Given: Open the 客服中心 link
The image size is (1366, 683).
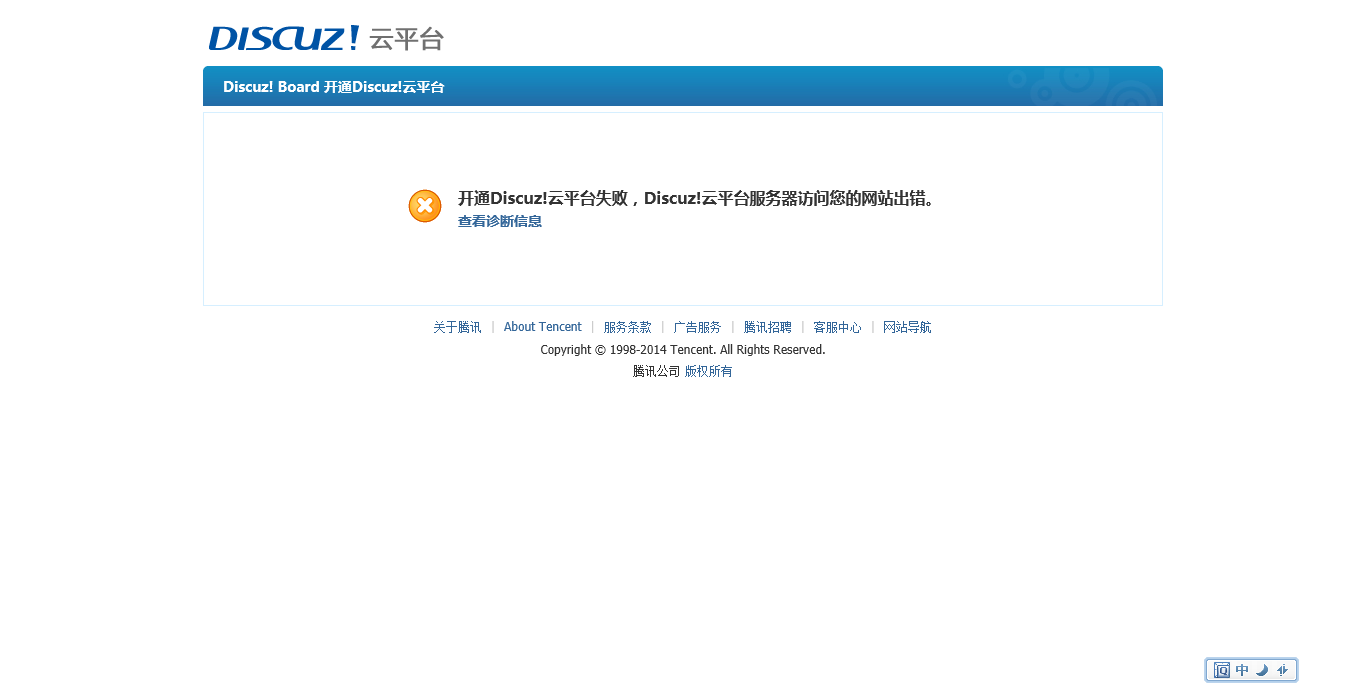Looking at the screenshot, I should (837, 327).
